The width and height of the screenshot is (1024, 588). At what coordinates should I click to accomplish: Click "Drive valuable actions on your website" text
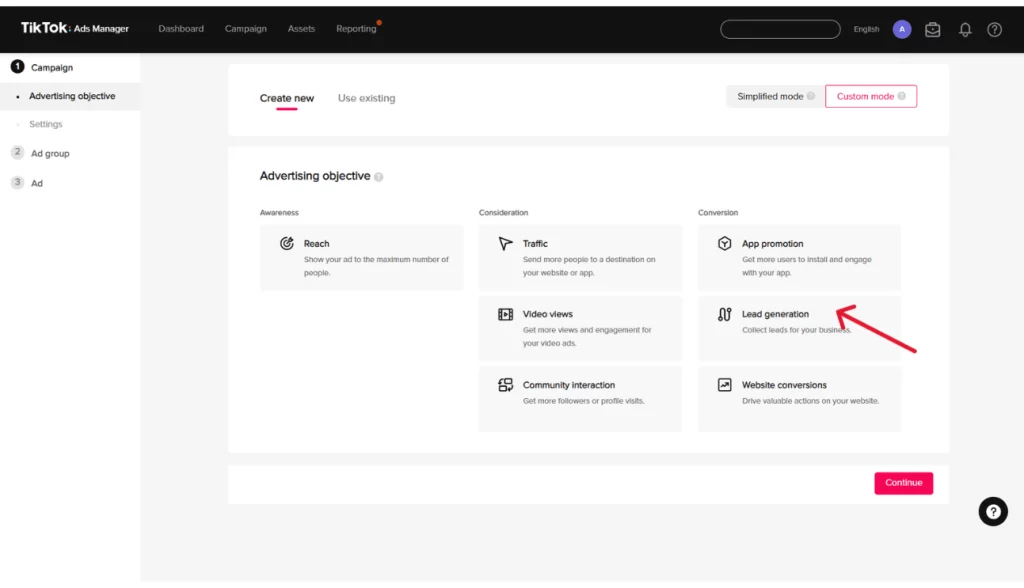[810, 400]
